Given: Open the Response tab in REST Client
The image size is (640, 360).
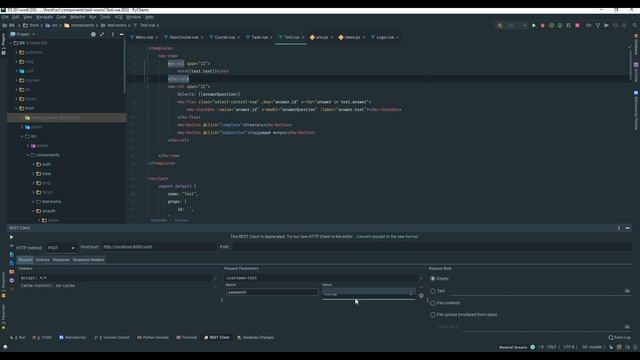Looking at the screenshot, I should (x=61, y=260).
